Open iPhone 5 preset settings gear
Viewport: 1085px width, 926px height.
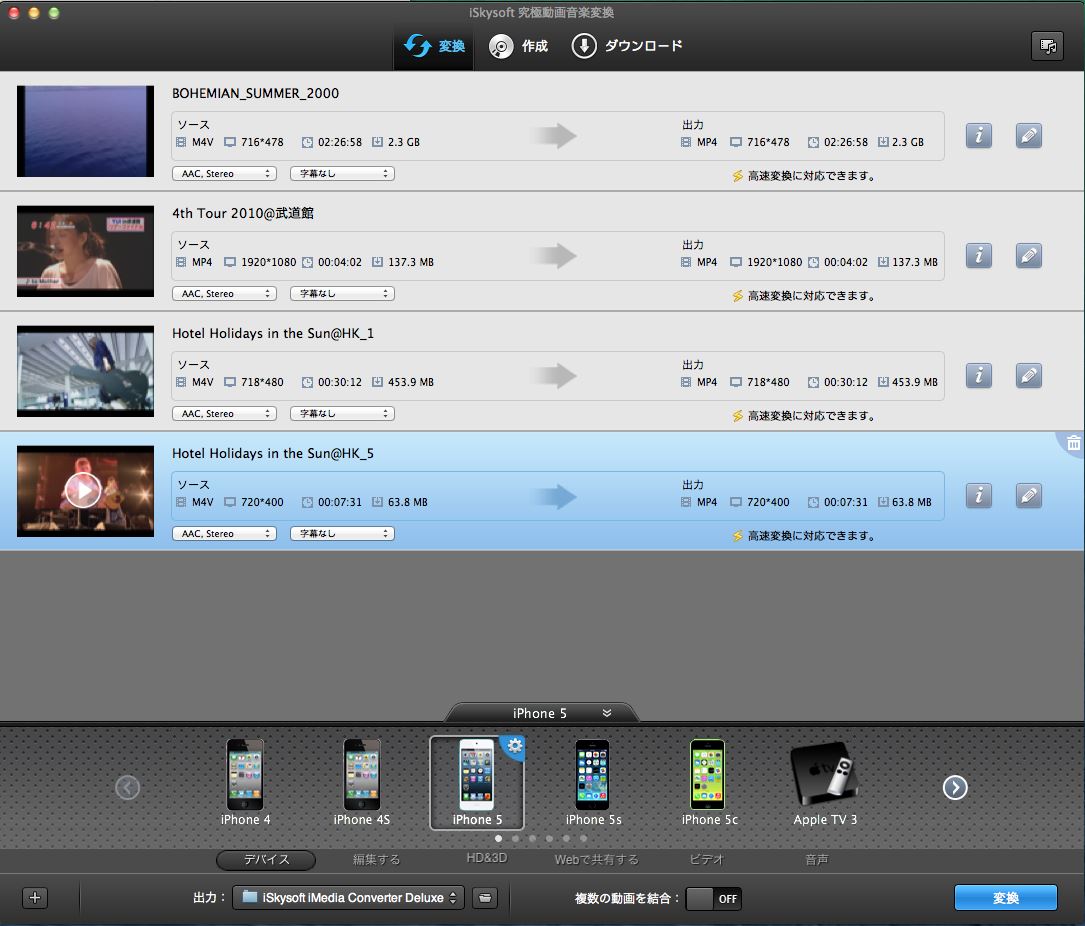click(x=515, y=745)
